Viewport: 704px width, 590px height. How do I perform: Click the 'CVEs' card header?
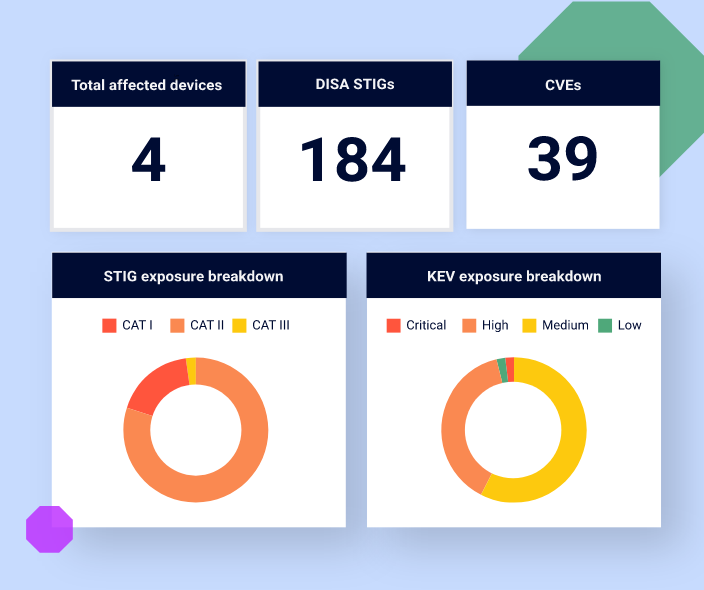click(x=563, y=84)
